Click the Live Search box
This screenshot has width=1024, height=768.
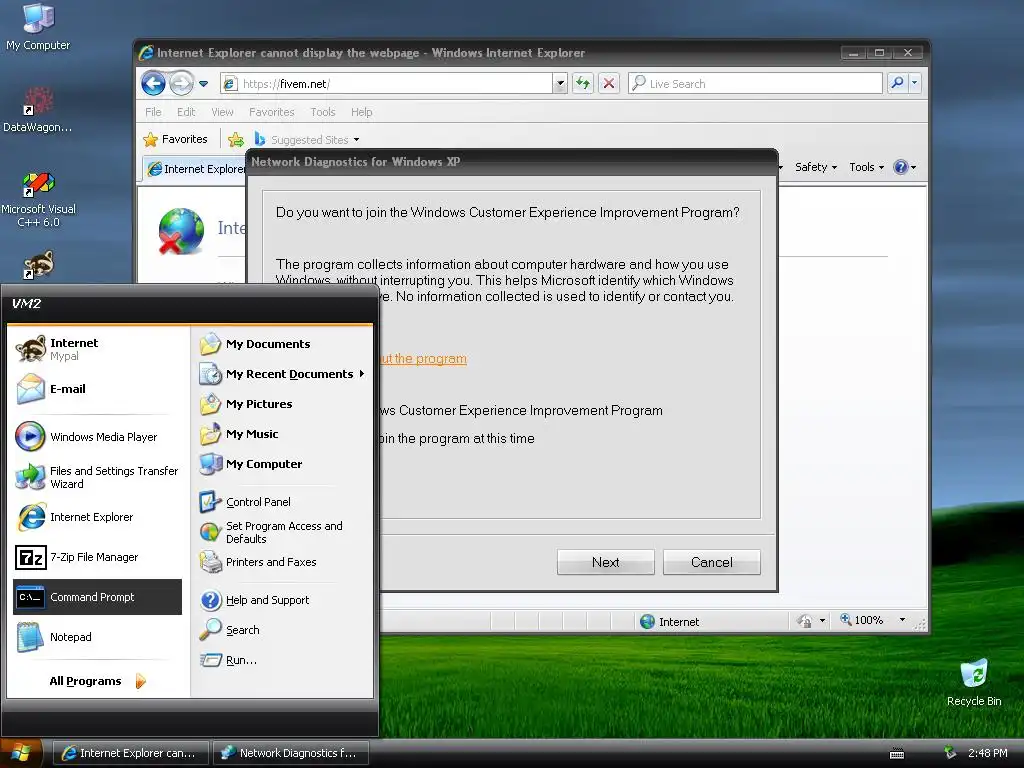pyautogui.click(x=755, y=84)
